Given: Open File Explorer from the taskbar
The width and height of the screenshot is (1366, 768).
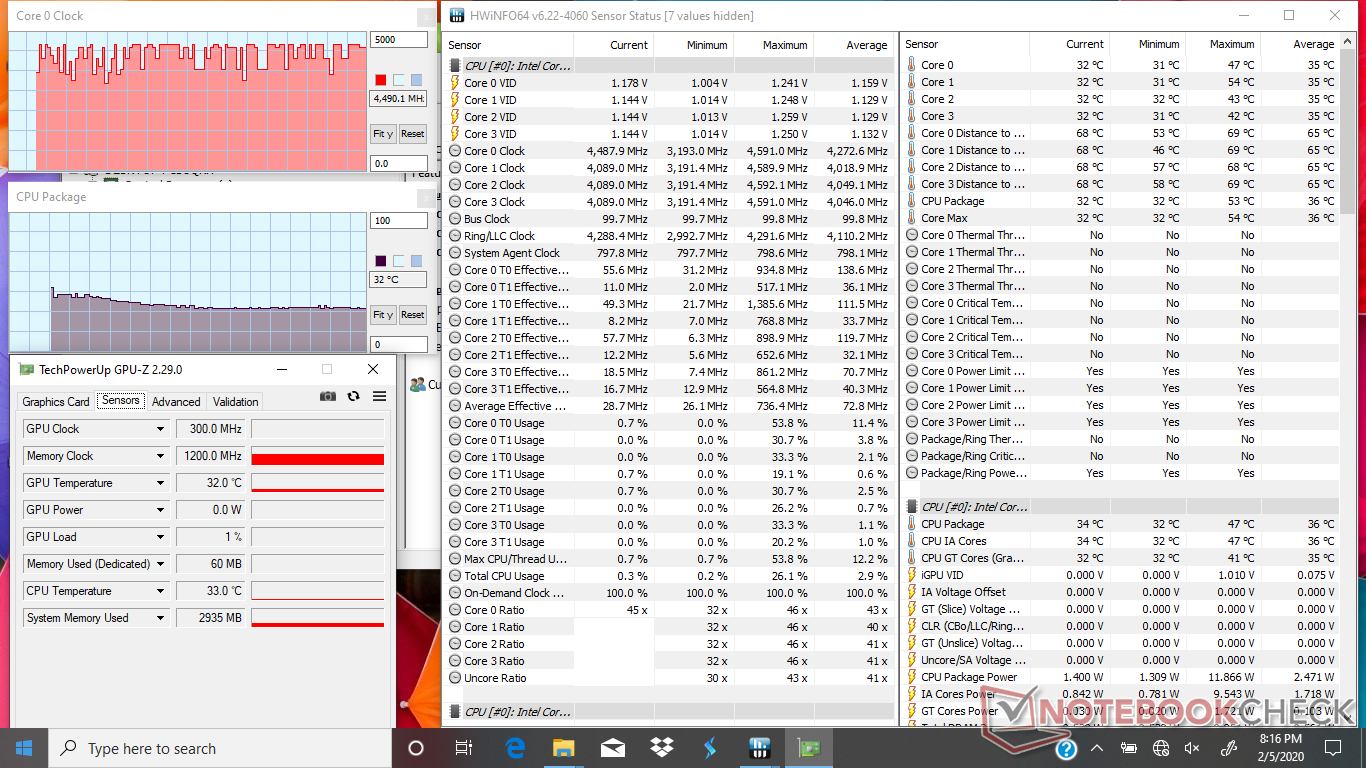Looking at the screenshot, I should click(564, 748).
